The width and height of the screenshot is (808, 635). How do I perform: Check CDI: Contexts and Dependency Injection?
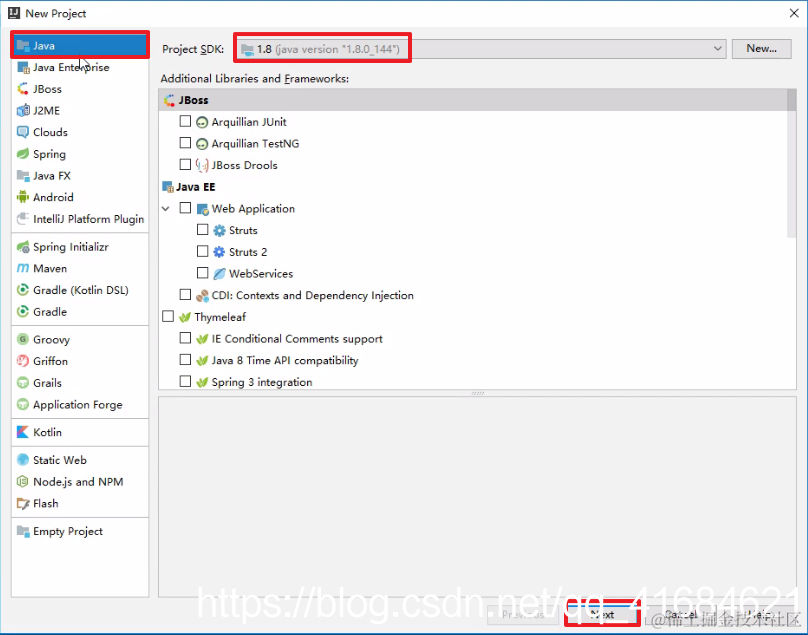point(185,295)
